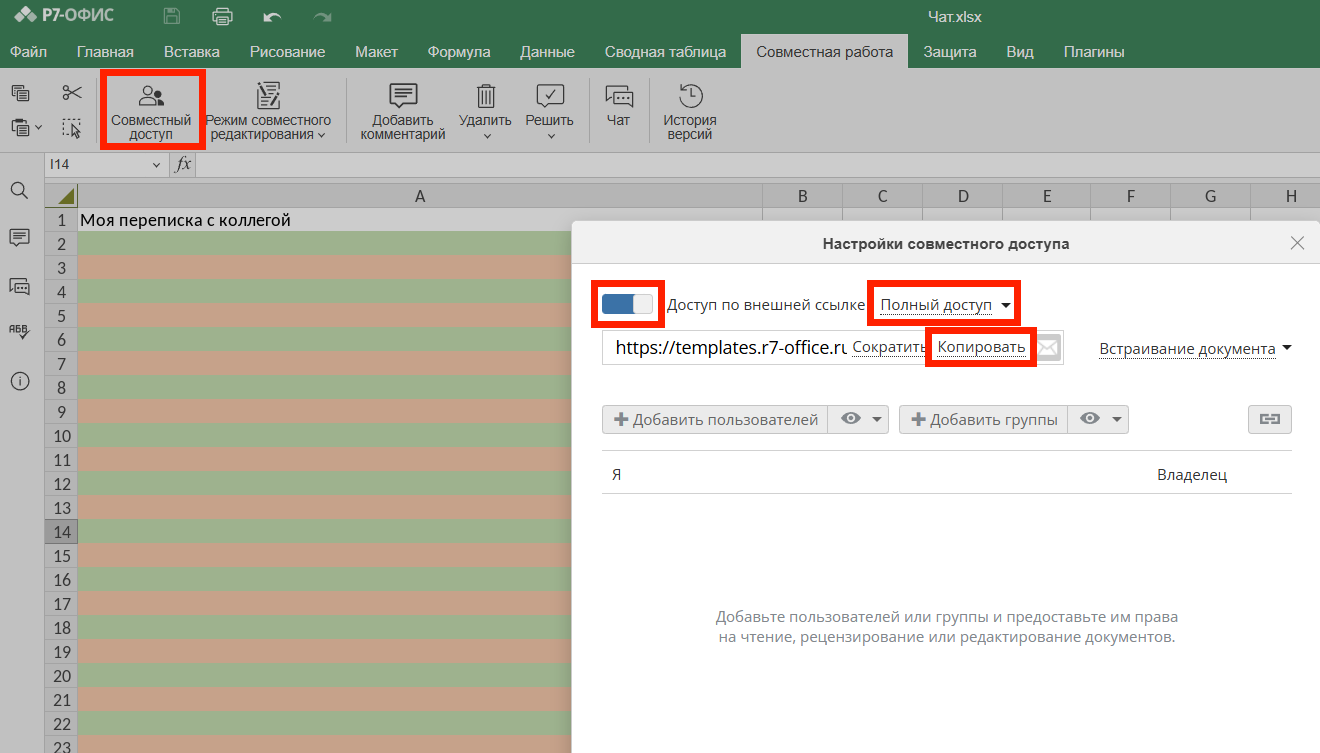Screen dimensions: 1320x753
Task: Switch to the Сводная таблица tab
Action: [x=665, y=52]
